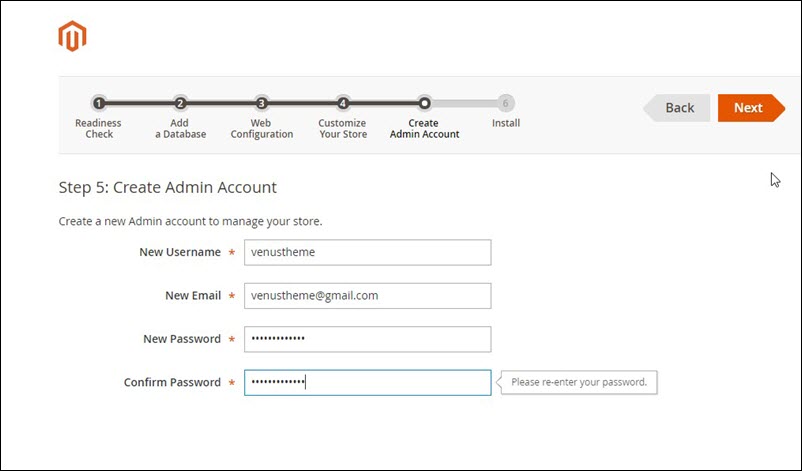Click the current step 5 circle marker
Viewport: 802px width, 471px height.
pos(424,102)
